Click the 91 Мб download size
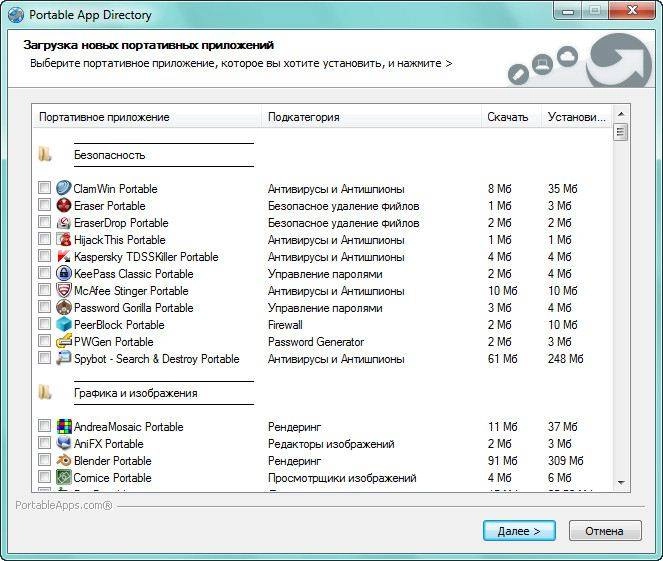Image resolution: width=663 pixels, height=561 pixels. [x=502, y=461]
